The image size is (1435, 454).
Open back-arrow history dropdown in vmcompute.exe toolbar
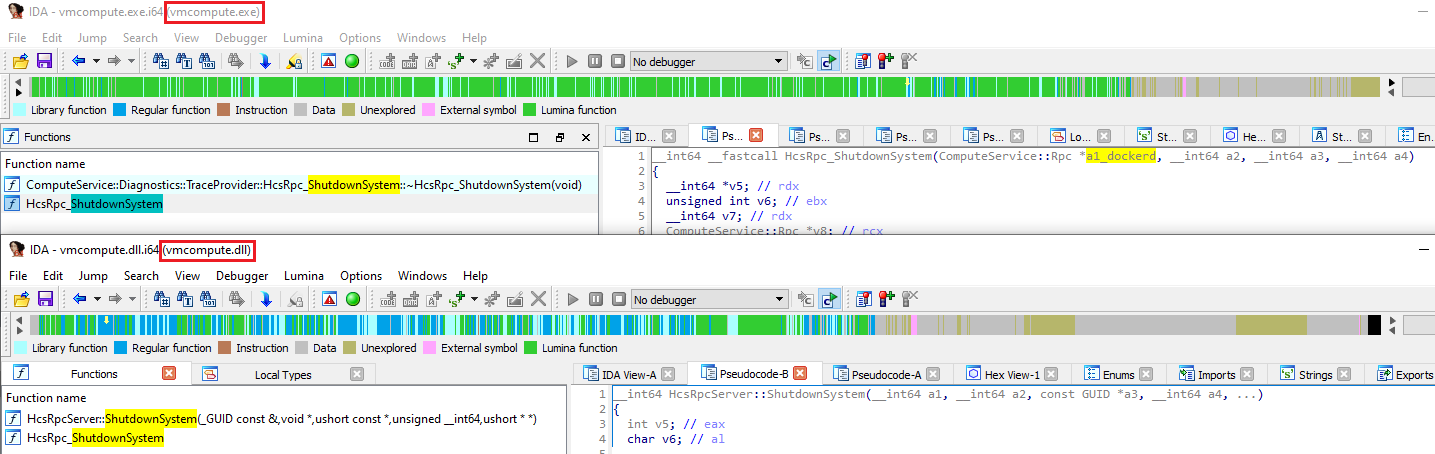[x=97, y=61]
